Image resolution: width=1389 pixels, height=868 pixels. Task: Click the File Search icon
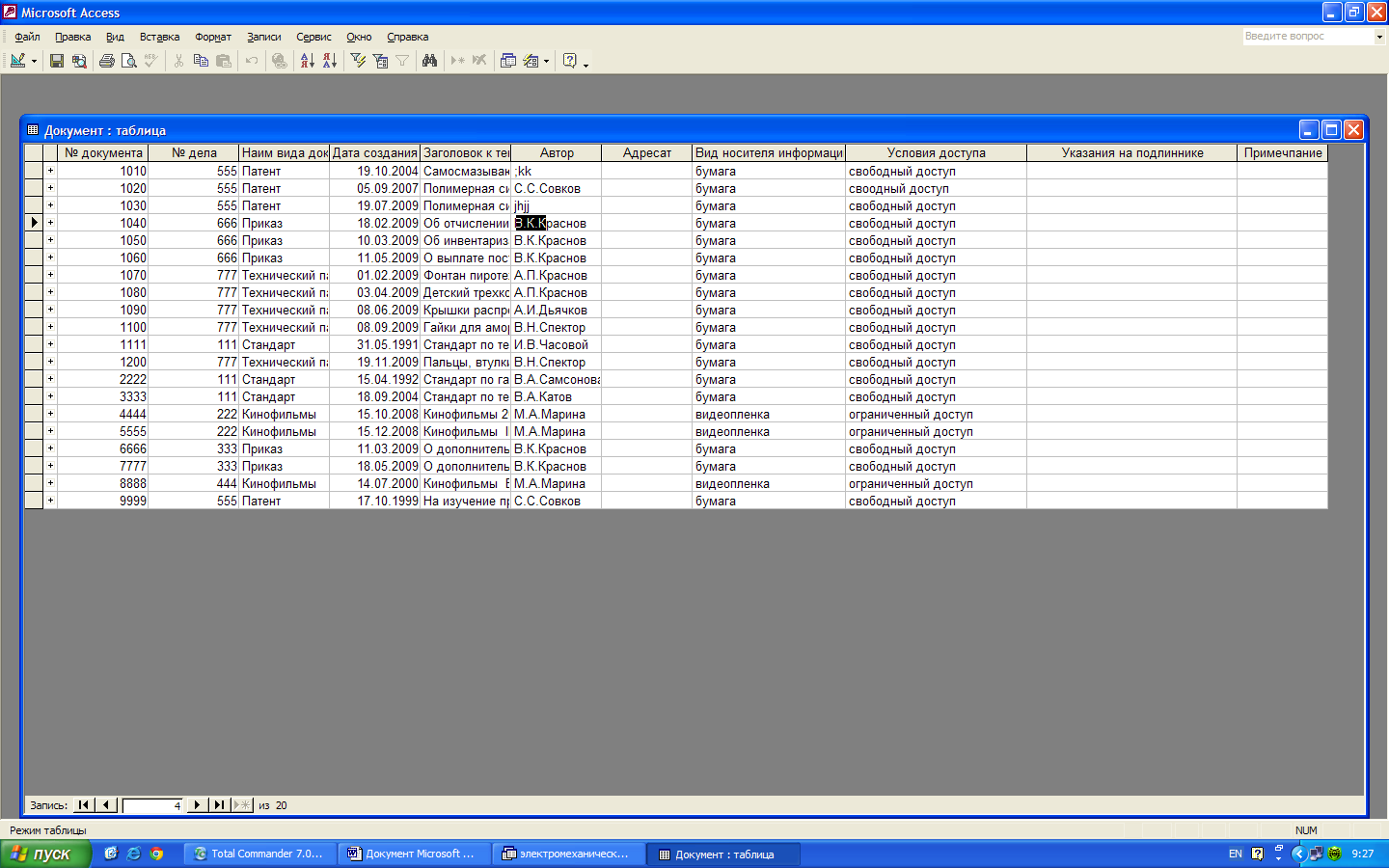coord(79,61)
